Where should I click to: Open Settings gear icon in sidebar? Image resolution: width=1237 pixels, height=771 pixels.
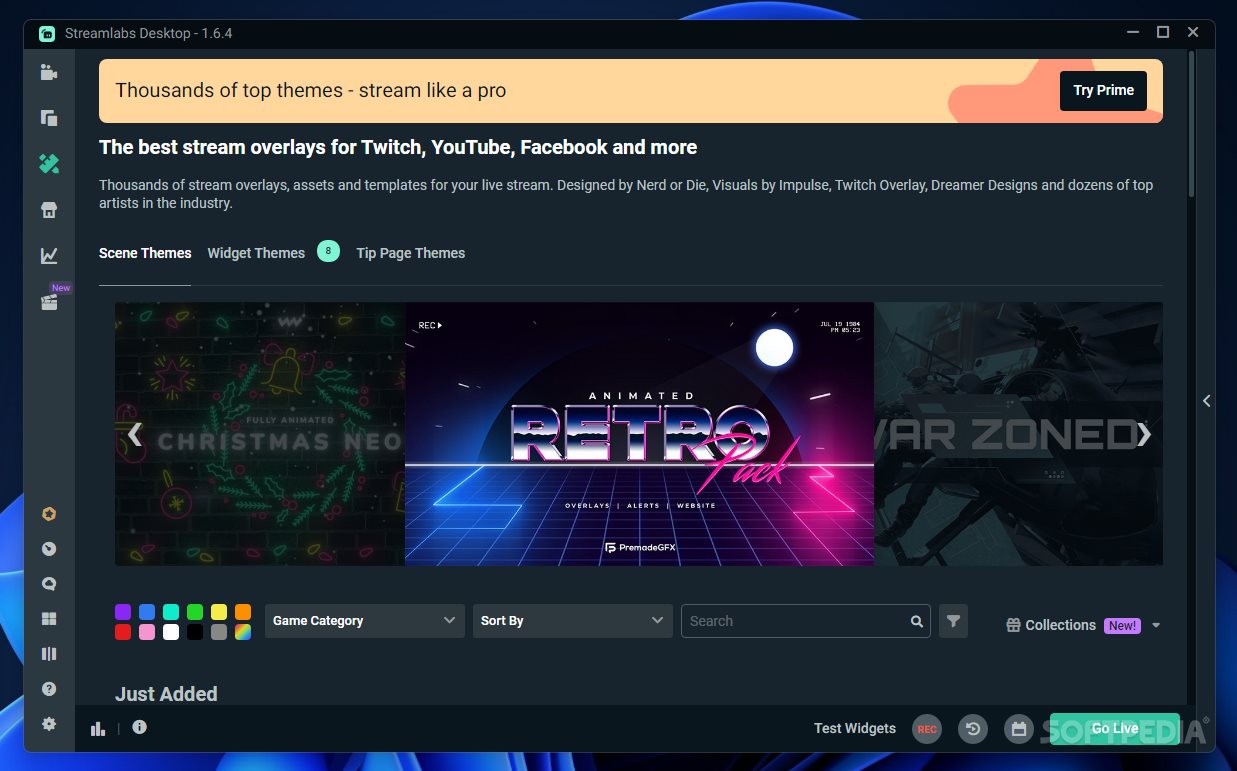(48, 724)
